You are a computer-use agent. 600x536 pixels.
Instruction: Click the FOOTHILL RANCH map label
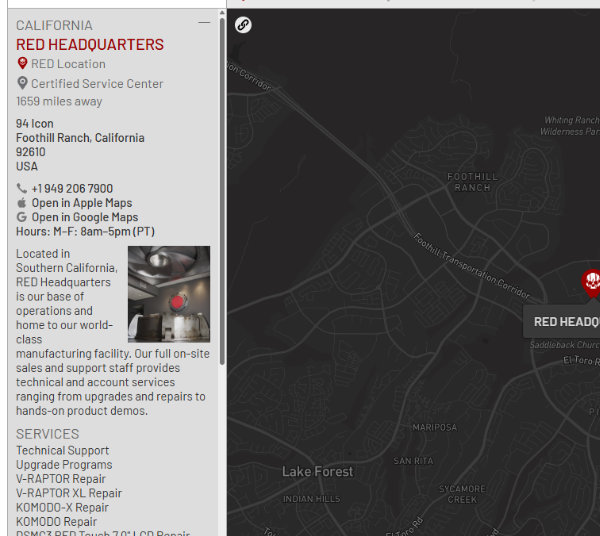tap(473, 182)
